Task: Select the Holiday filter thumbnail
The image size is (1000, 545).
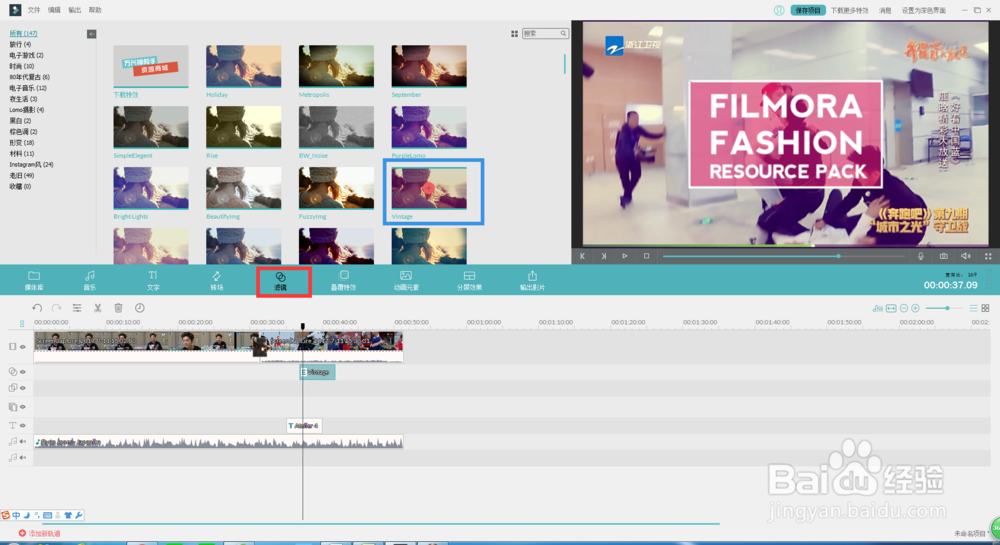Action: click(x=244, y=66)
